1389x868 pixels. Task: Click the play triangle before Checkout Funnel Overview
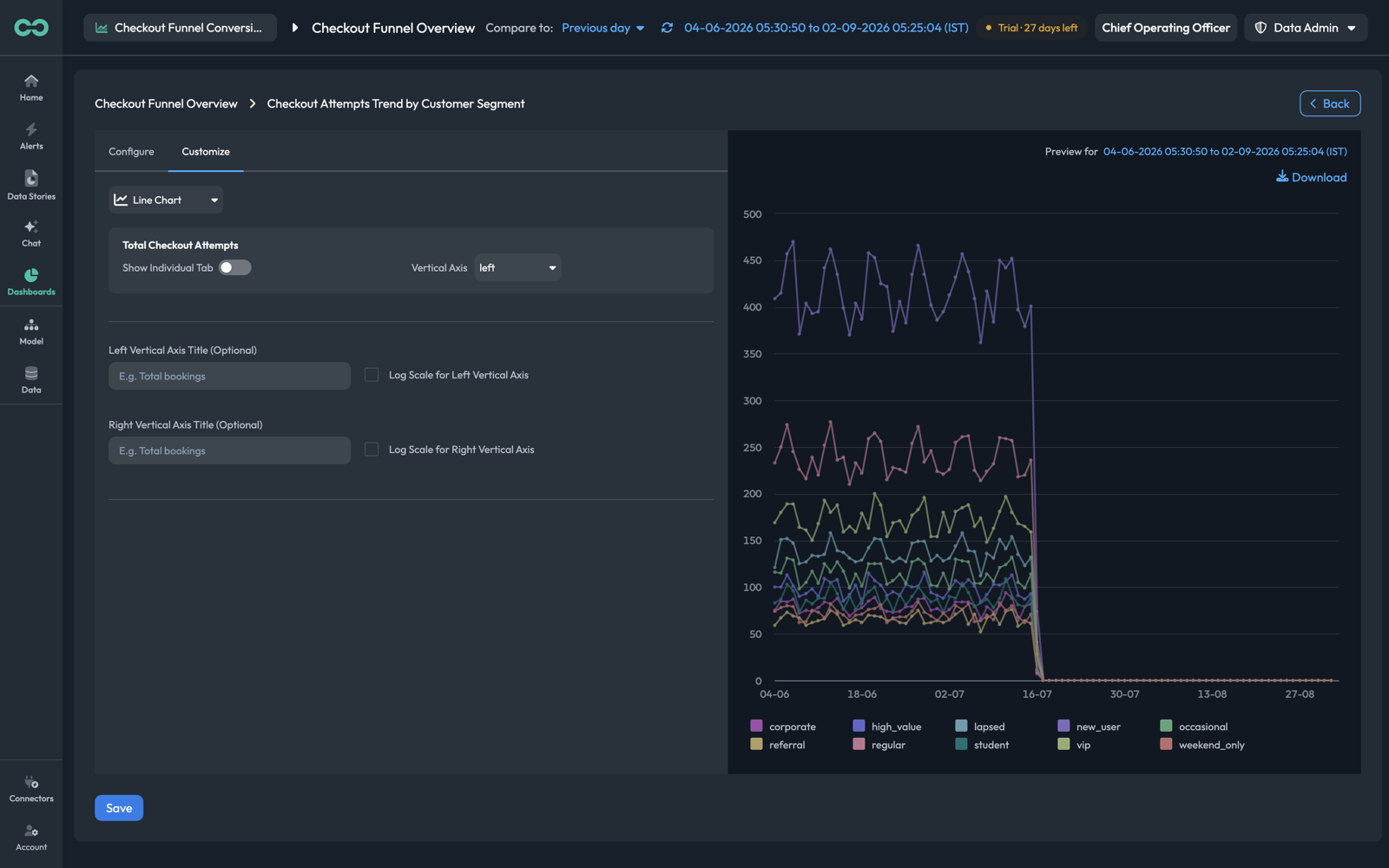[295, 28]
